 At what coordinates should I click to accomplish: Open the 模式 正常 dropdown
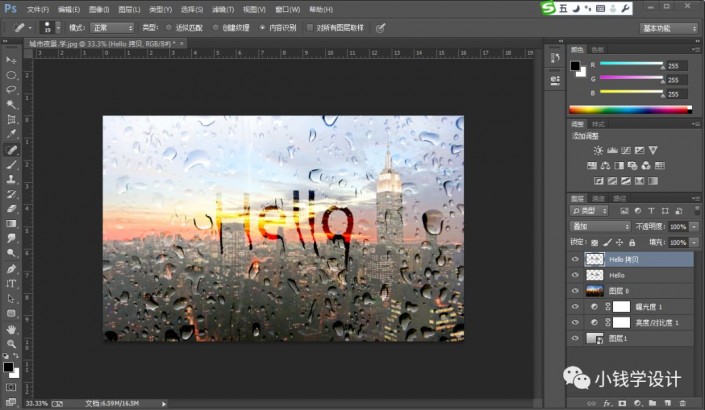coord(112,28)
